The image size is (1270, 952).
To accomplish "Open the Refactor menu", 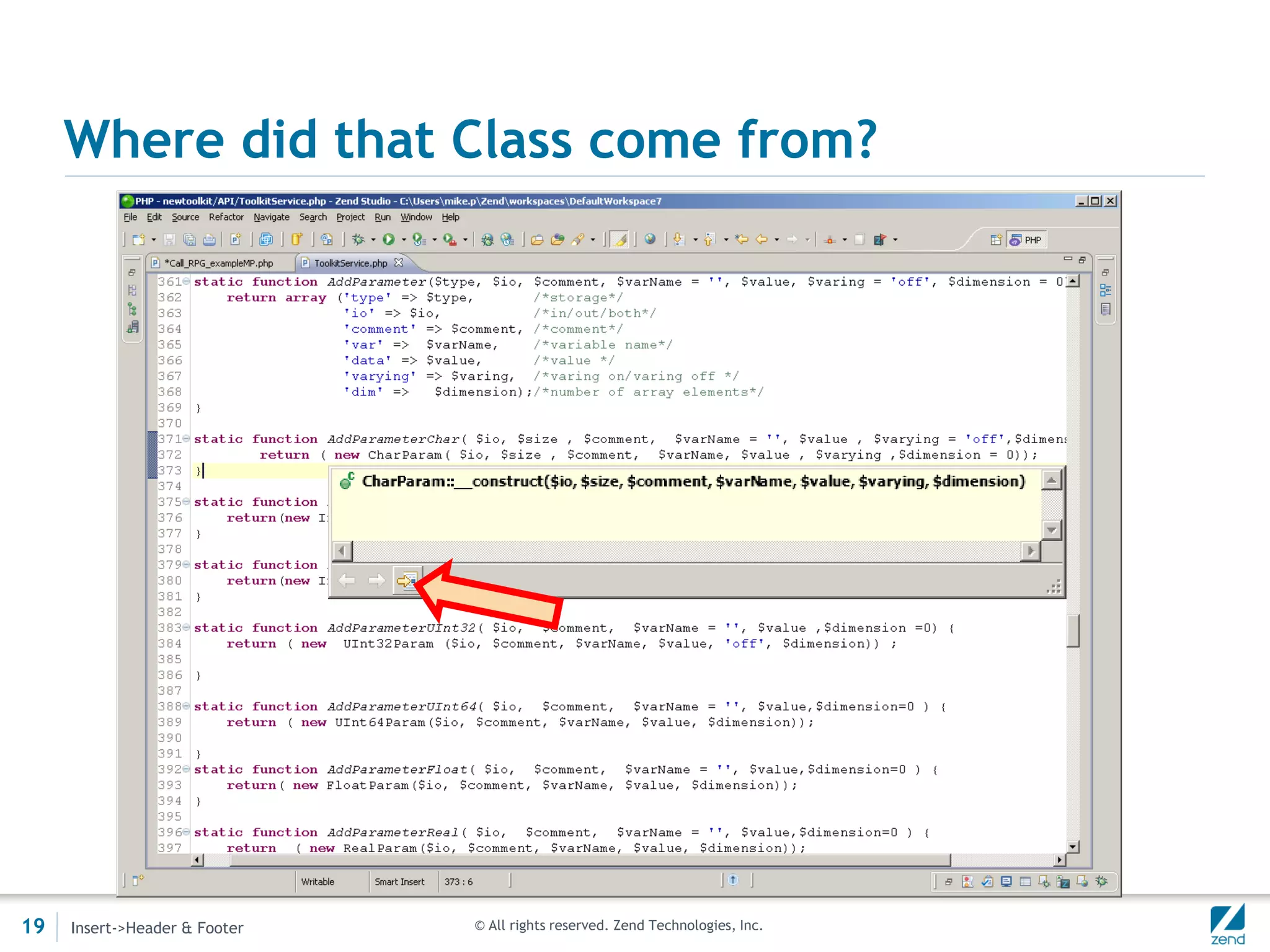I will [226, 218].
